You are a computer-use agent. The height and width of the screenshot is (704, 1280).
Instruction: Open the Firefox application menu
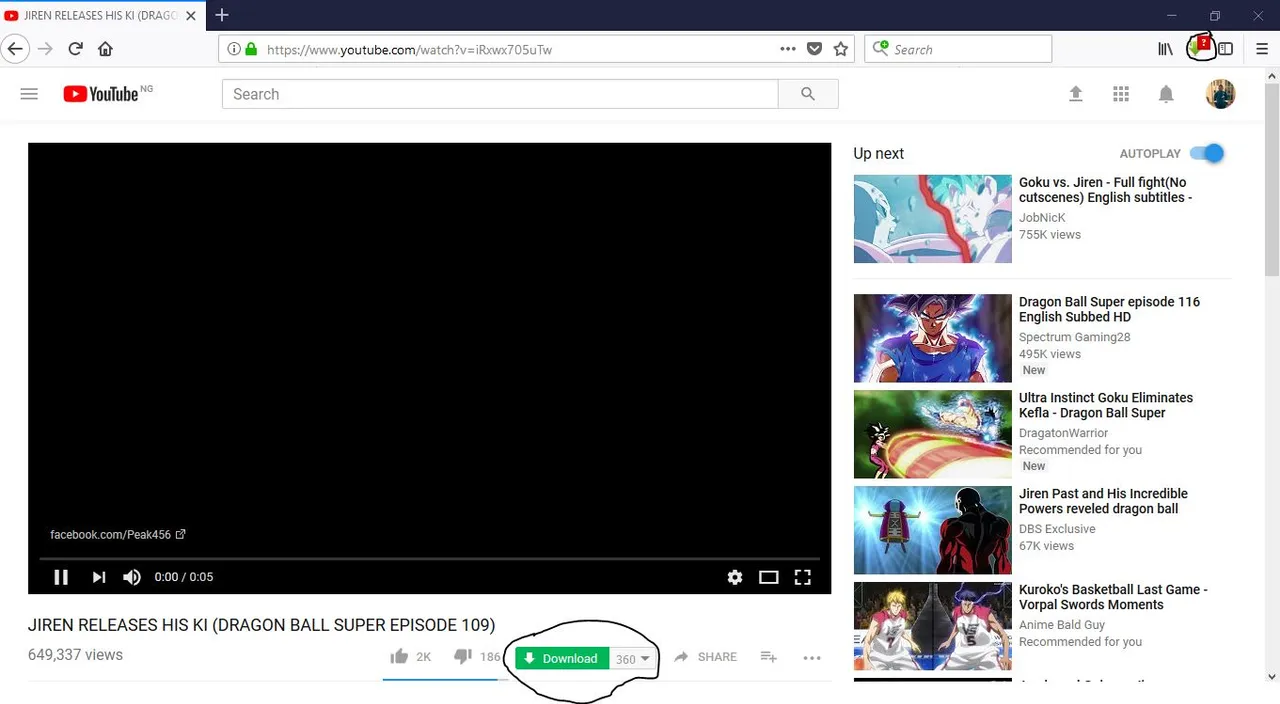click(x=1262, y=49)
